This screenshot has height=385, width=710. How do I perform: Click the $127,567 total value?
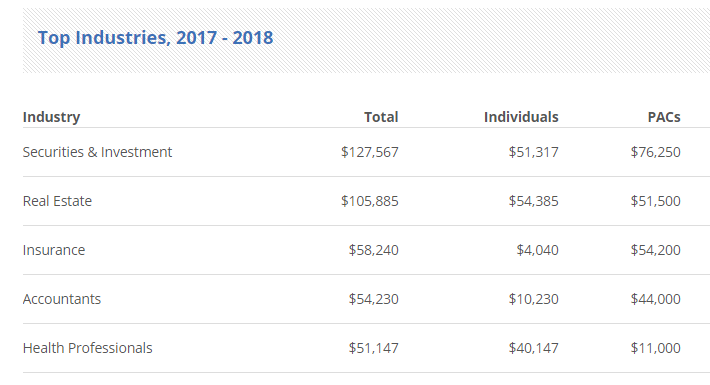(370, 152)
